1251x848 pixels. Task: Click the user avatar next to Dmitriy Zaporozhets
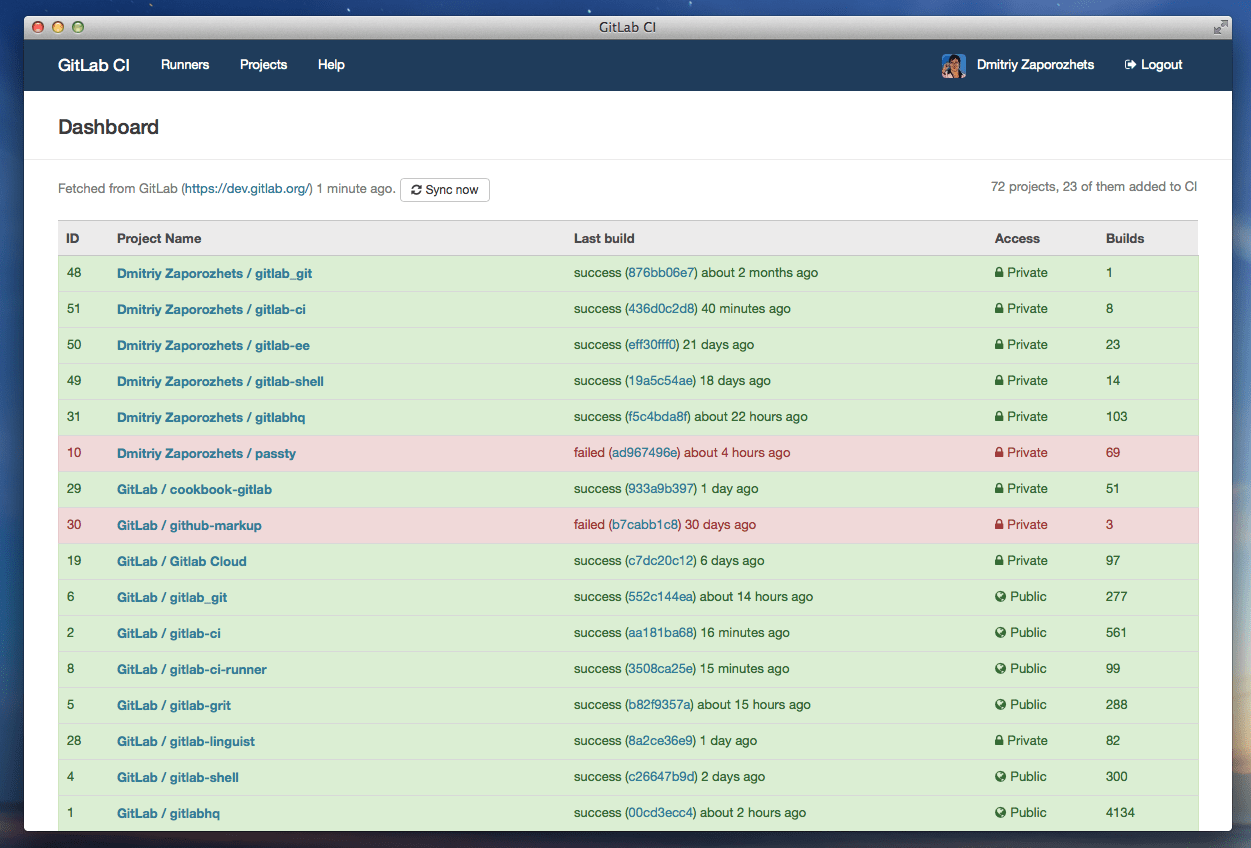pos(953,65)
